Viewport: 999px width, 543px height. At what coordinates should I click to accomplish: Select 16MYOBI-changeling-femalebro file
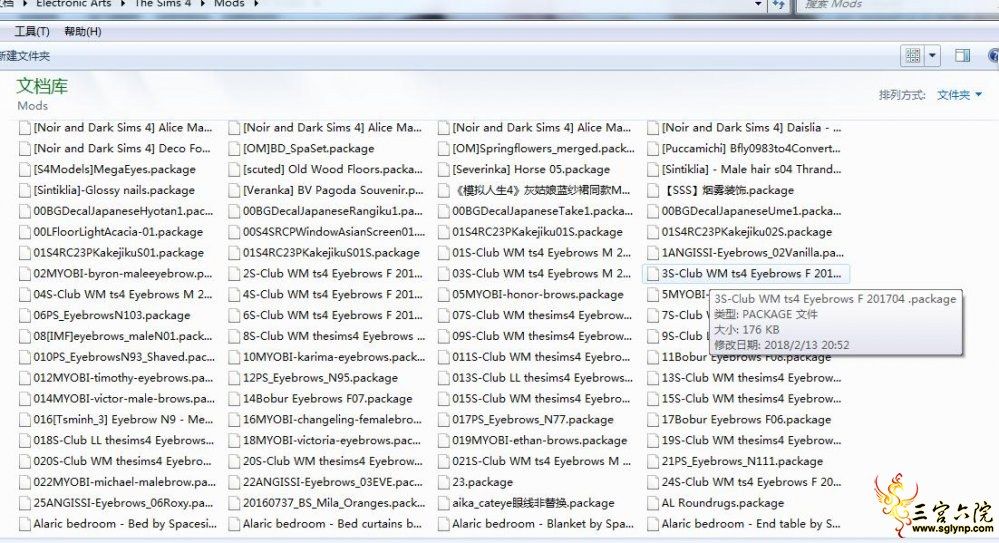click(332, 420)
